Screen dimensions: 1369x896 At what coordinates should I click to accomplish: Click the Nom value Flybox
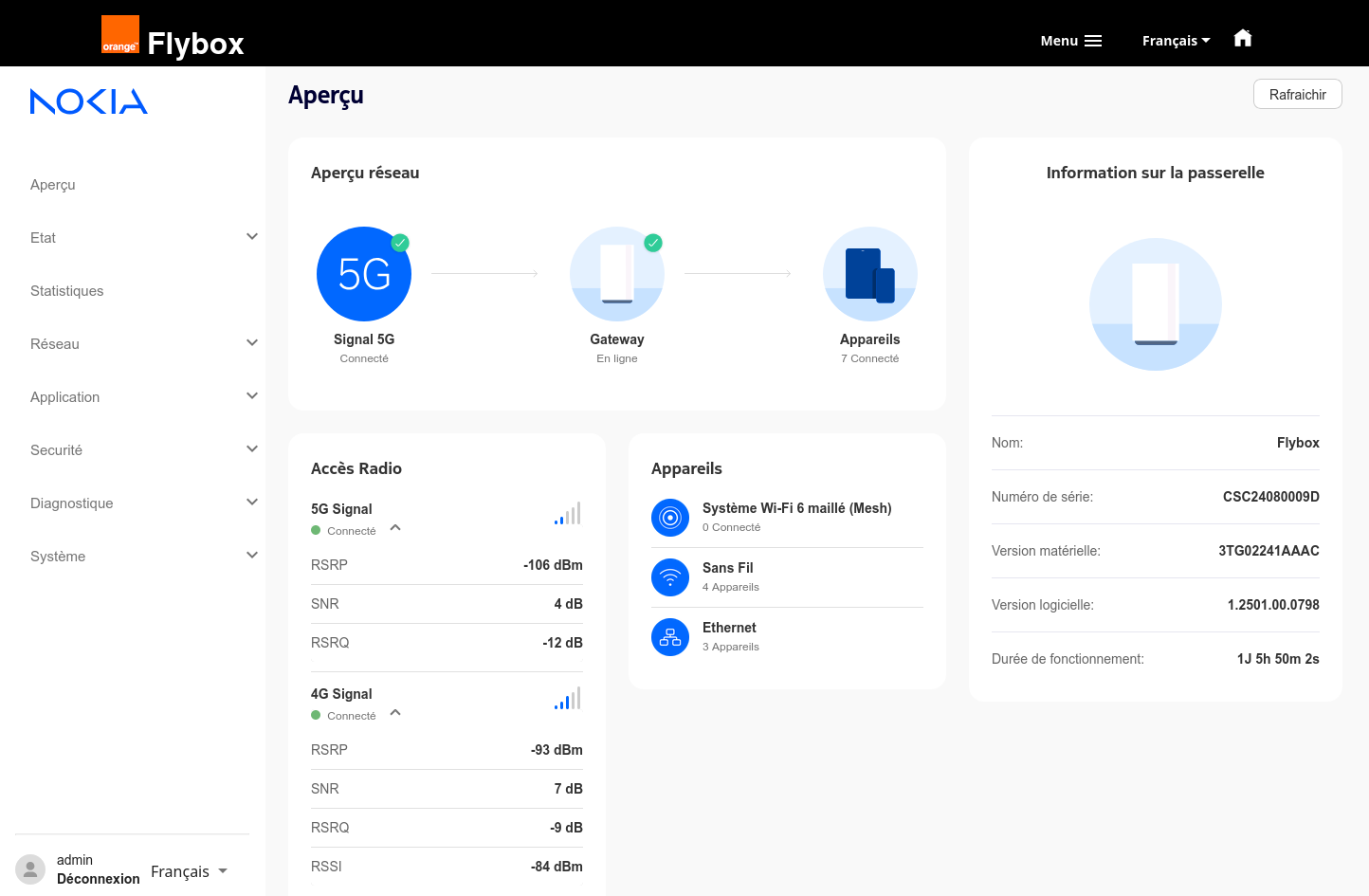click(x=1298, y=443)
